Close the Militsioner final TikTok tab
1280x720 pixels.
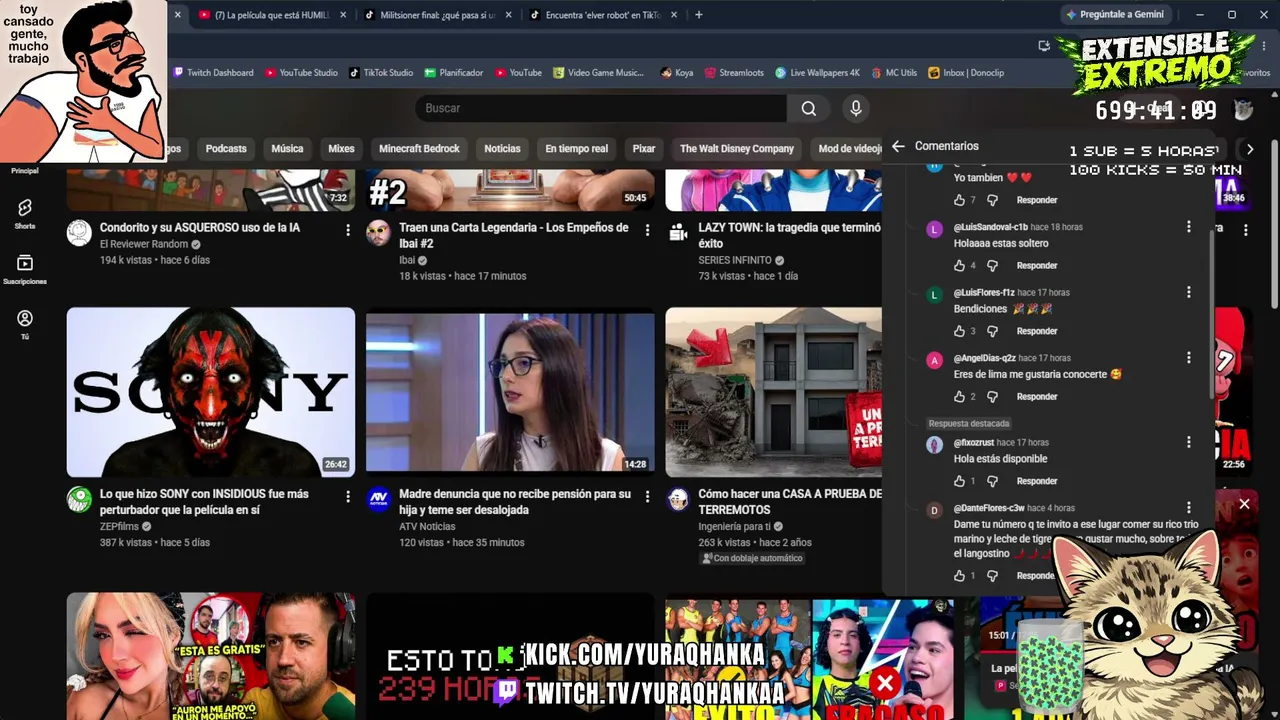(x=509, y=15)
